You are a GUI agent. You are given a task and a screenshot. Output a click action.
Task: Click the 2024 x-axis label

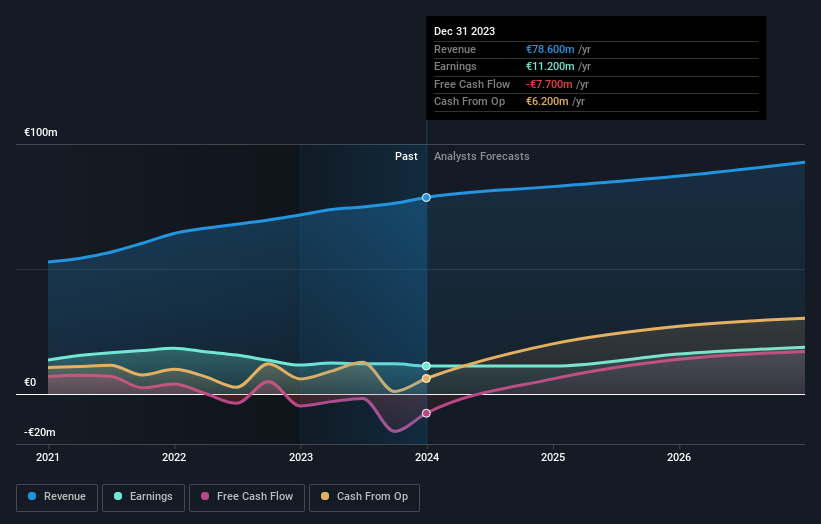pos(427,457)
